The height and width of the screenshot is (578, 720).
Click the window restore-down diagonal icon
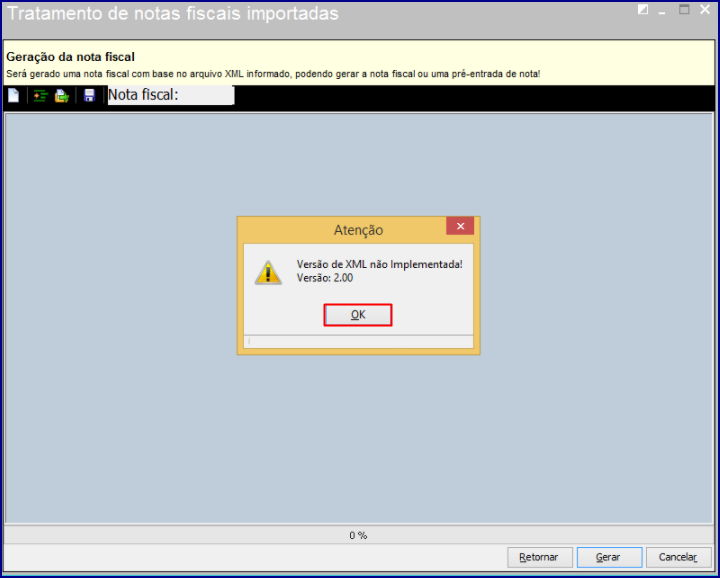(x=643, y=10)
